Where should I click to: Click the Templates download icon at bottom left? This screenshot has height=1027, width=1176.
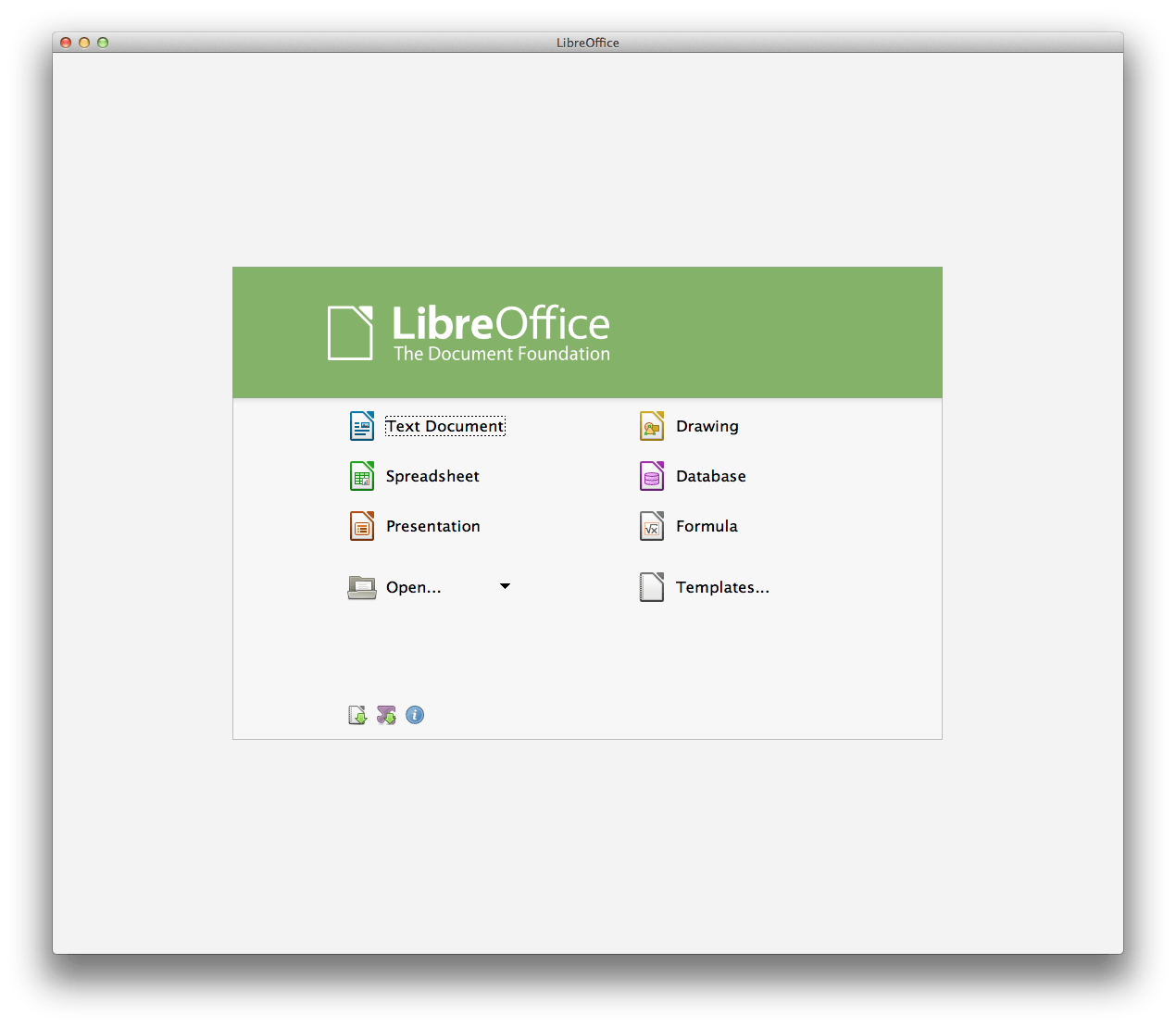pyautogui.click(x=357, y=714)
